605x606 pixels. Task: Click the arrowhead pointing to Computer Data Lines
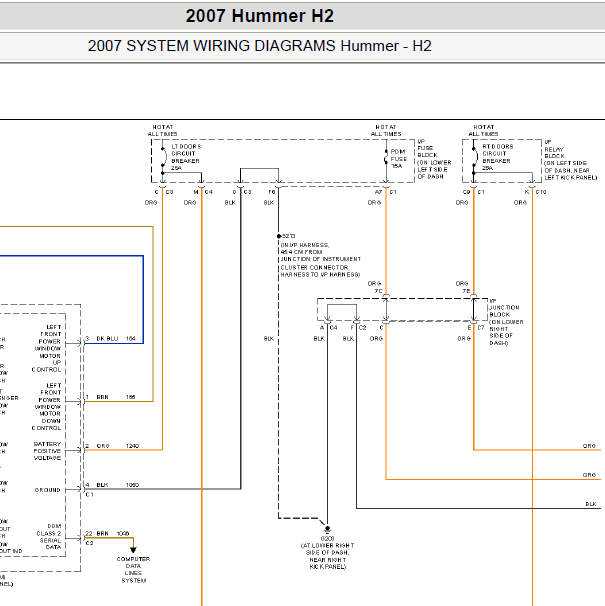[133, 550]
